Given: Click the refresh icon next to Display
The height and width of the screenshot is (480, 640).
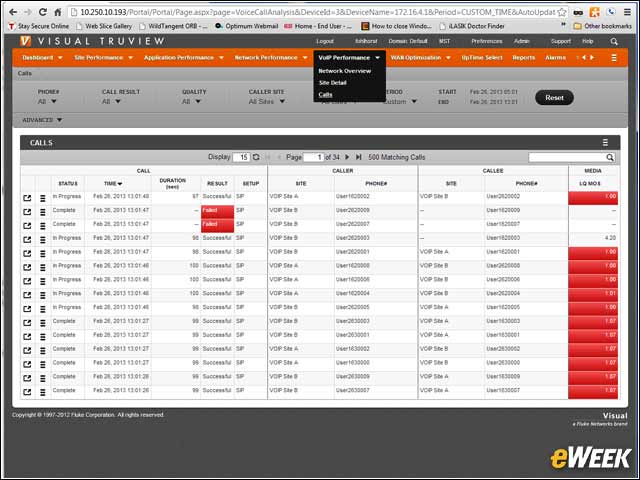Looking at the screenshot, I should click(256, 157).
